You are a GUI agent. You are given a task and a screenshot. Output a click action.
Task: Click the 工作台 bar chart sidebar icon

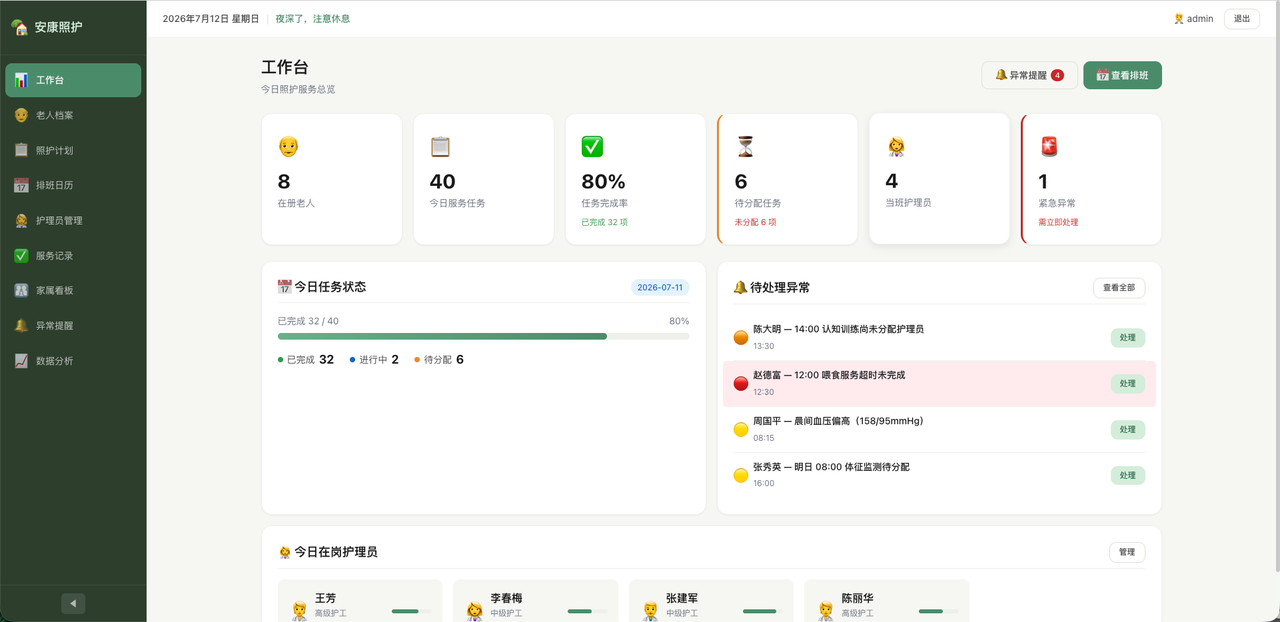point(21,80)
